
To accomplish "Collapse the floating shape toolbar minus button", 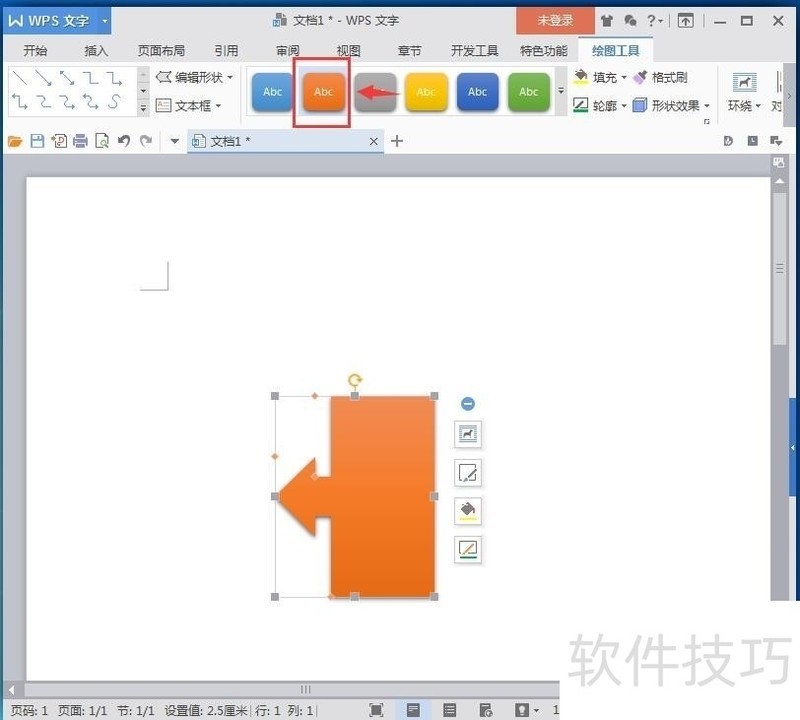I will click(x=468, y=404).
